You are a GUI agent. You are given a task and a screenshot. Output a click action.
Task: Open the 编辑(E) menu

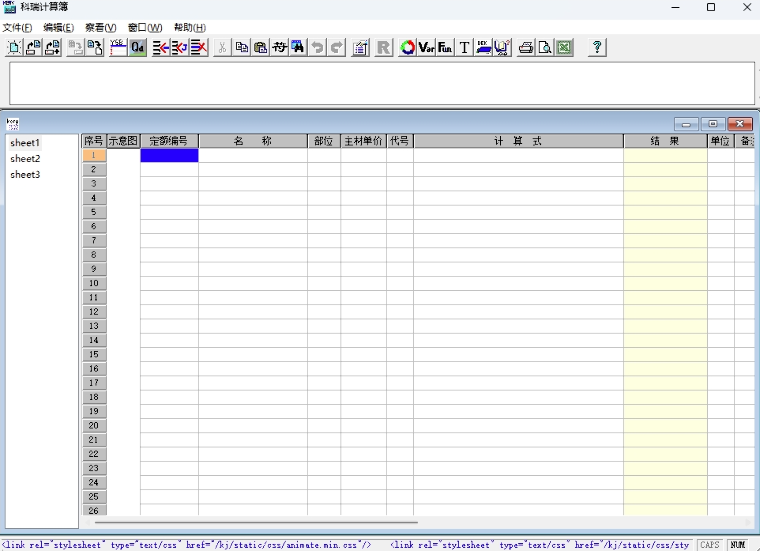(x=58, y=27)
